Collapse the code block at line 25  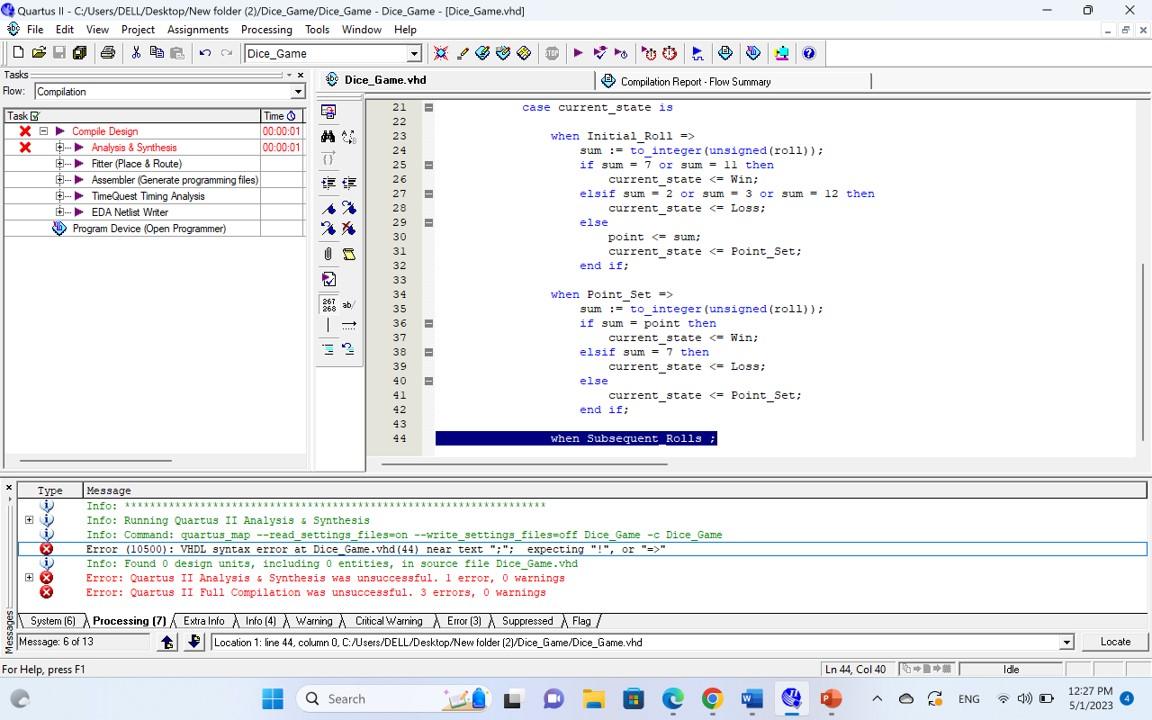coord(429,165)
